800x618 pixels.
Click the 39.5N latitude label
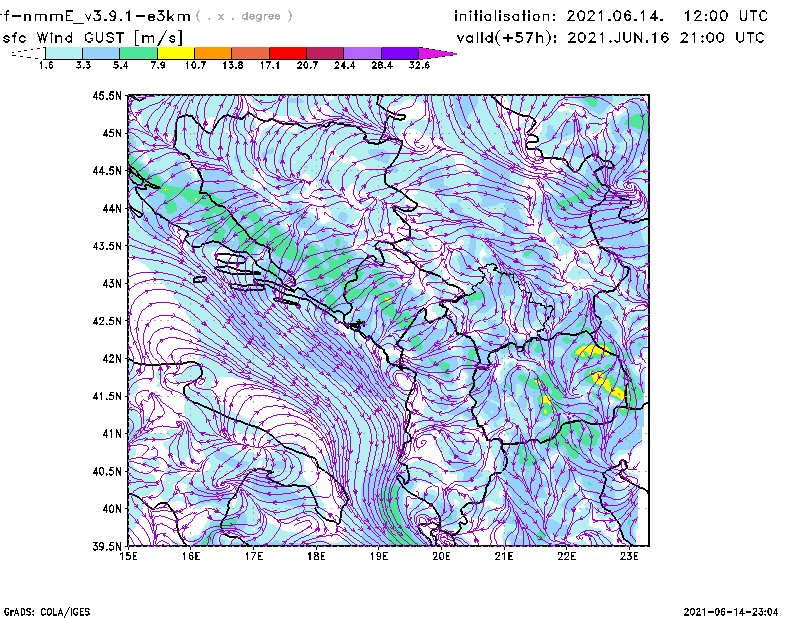click(107, 547)
